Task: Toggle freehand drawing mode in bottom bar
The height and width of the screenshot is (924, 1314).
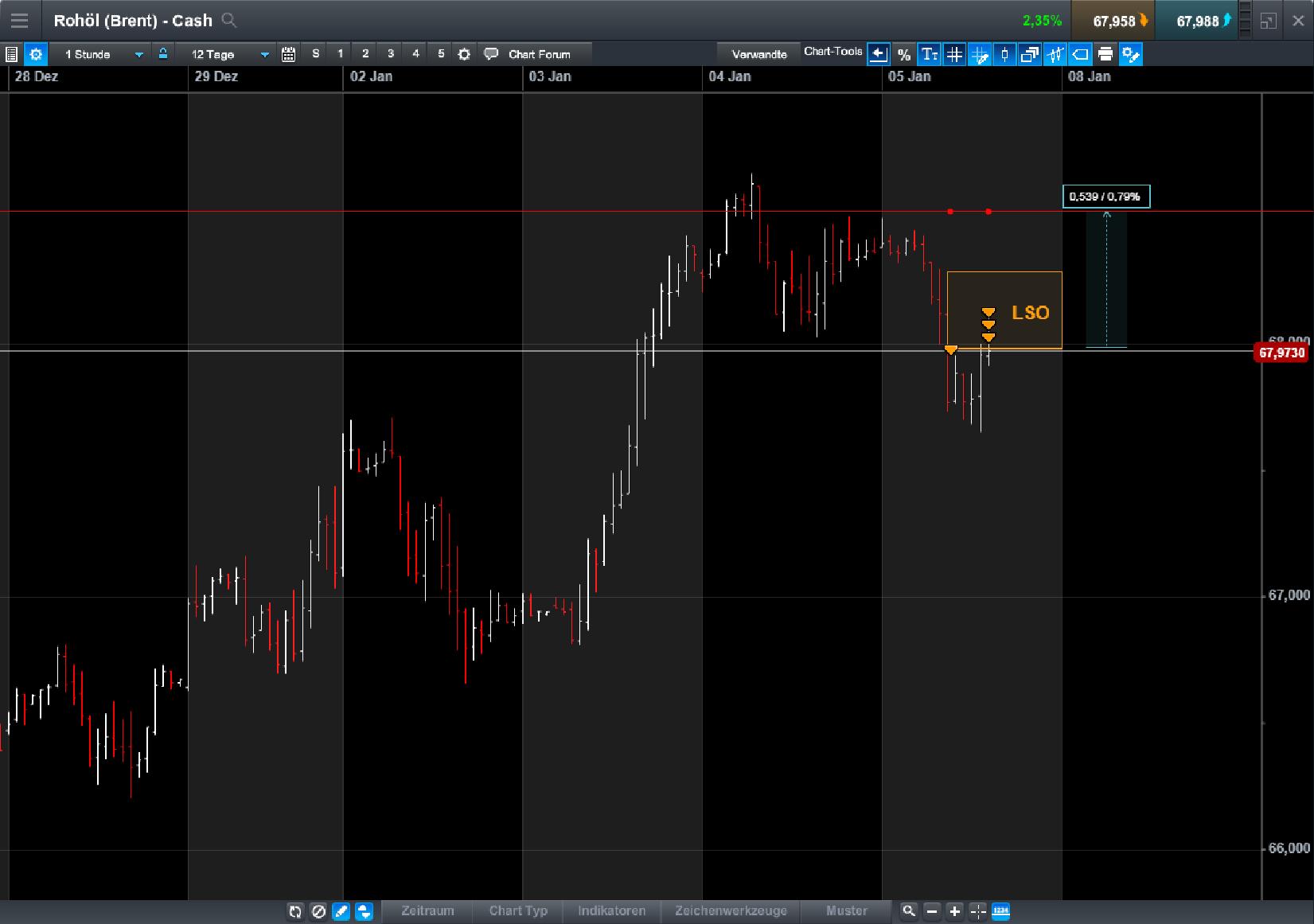Action: (x=341, y=912)
